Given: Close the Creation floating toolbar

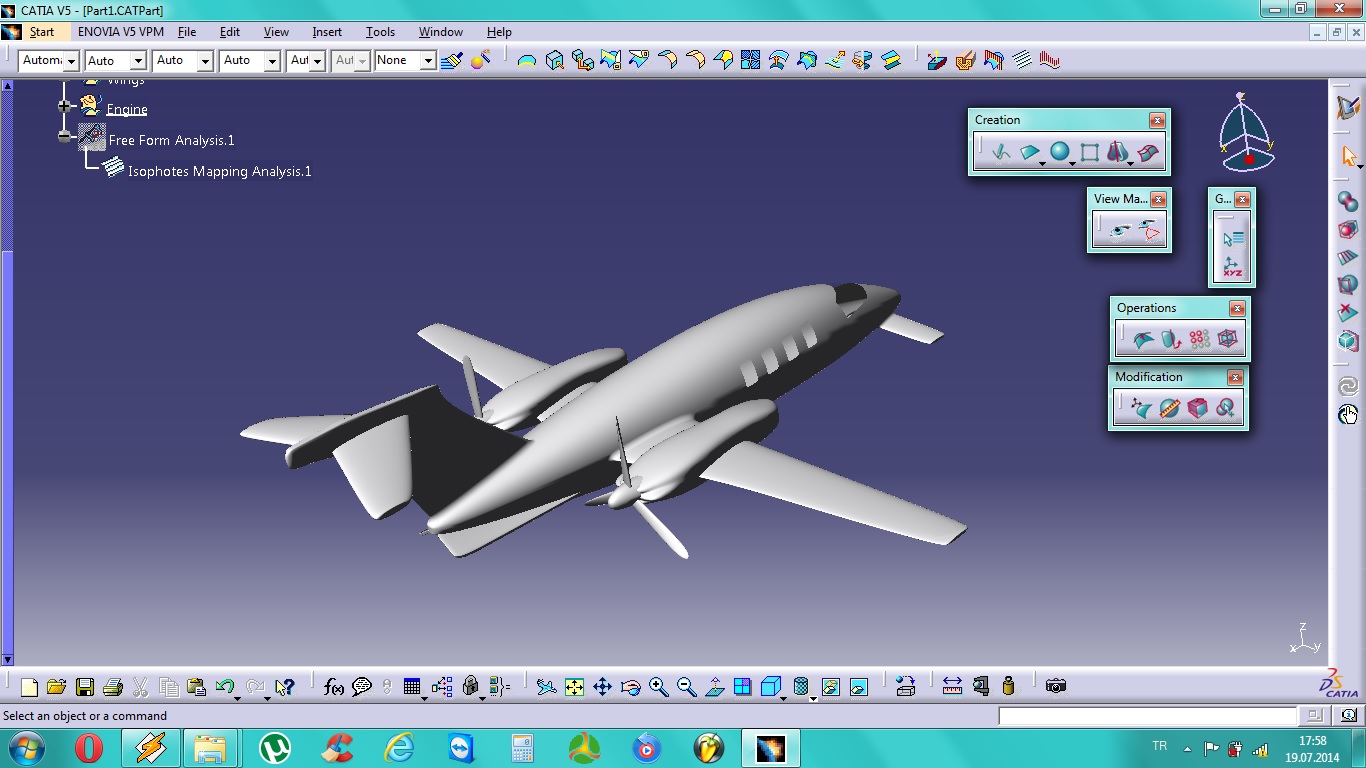Looking at the screenshot, I should (x=1157, y=120).
